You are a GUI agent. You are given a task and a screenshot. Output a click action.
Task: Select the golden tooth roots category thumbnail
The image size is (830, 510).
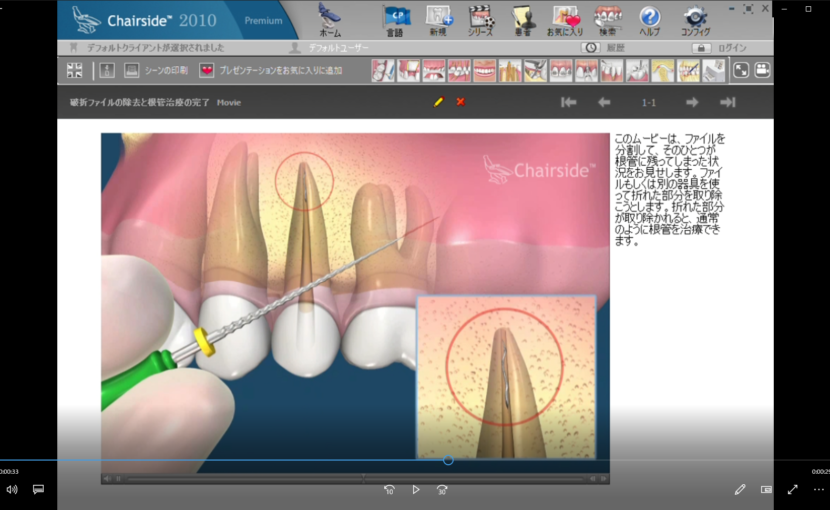510,70
